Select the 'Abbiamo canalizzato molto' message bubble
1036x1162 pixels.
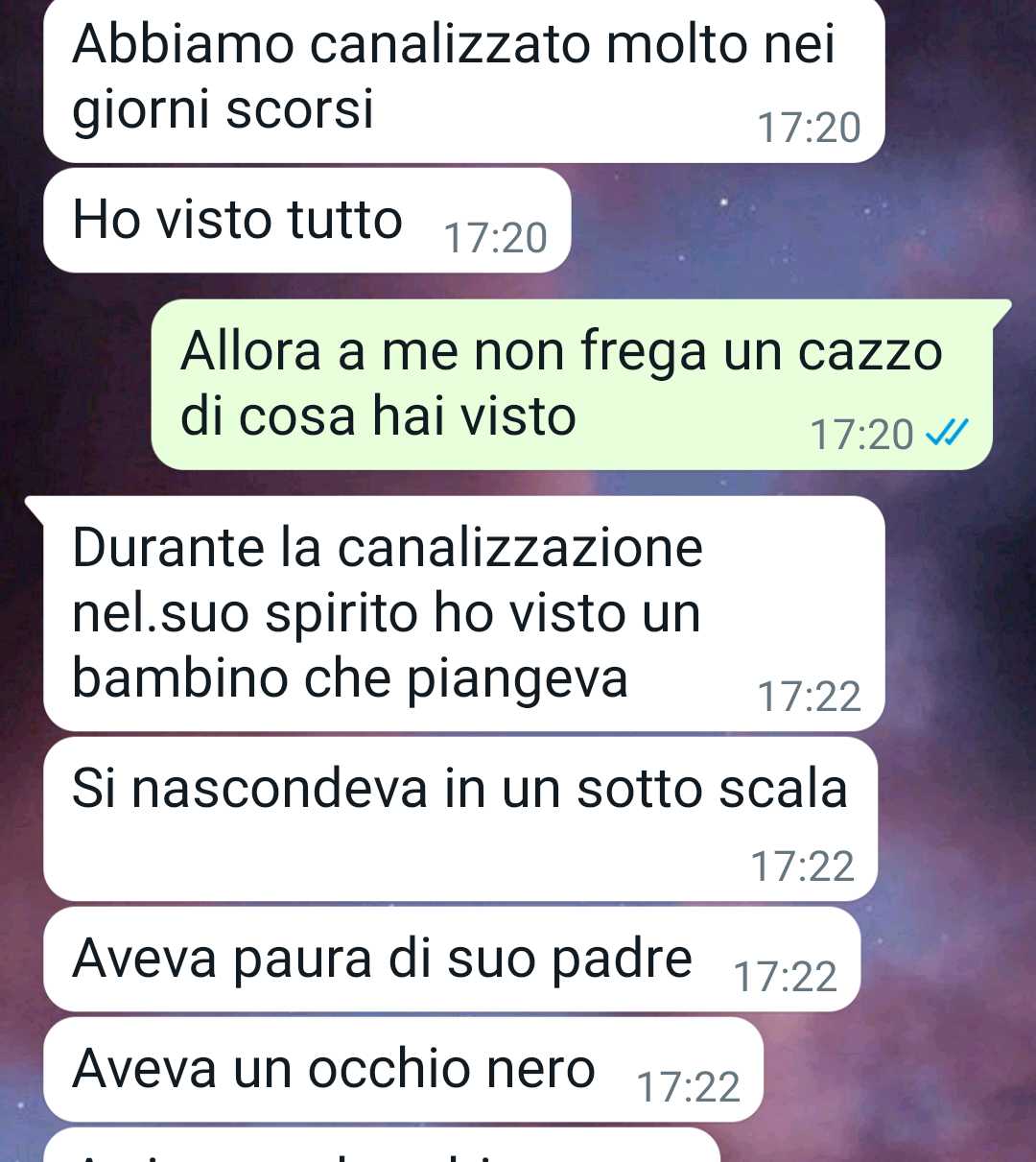pyautogui.click(x=463, y=80)
